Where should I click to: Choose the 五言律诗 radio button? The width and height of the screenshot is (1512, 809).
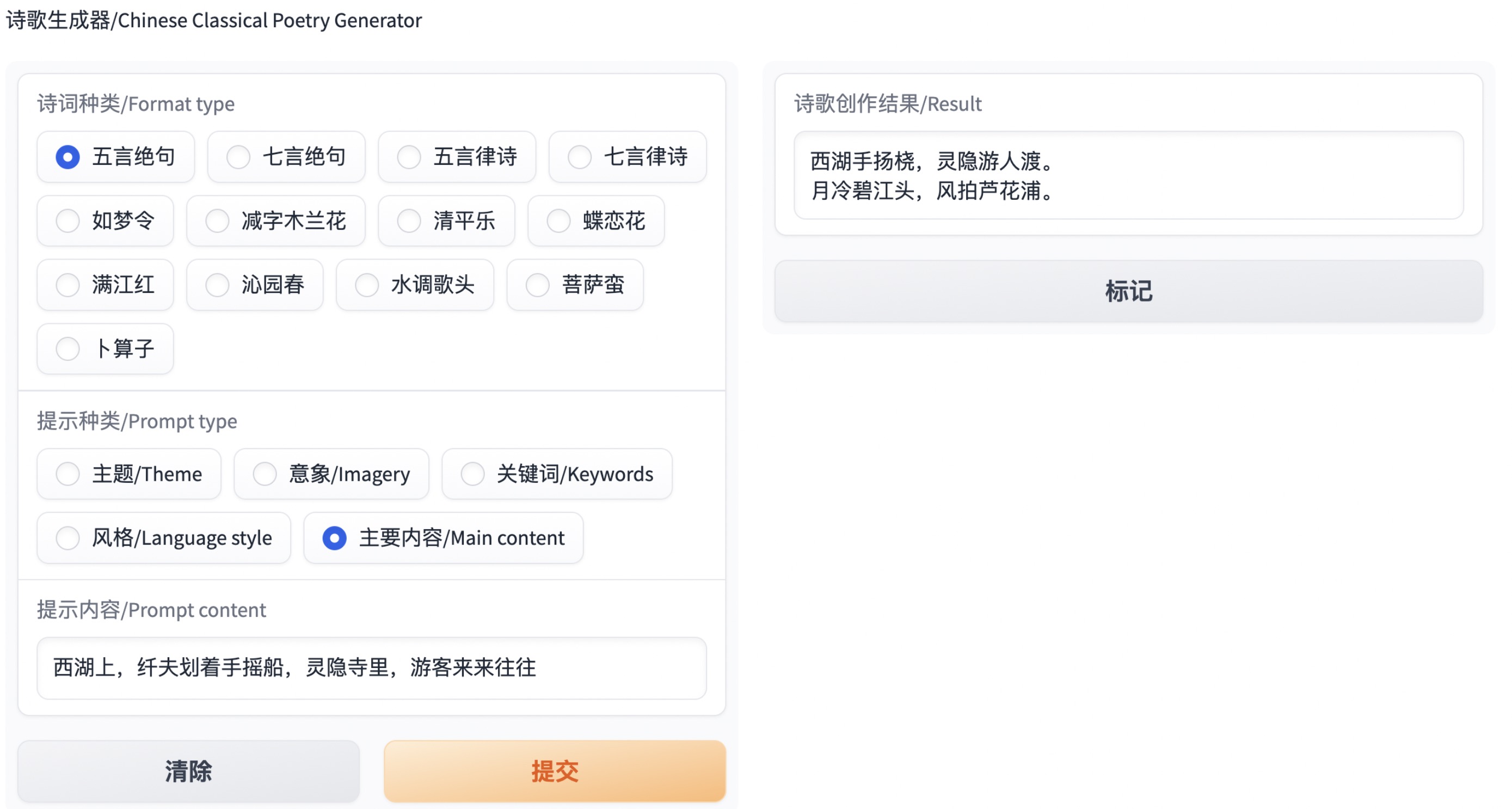(x=409, y=157)
